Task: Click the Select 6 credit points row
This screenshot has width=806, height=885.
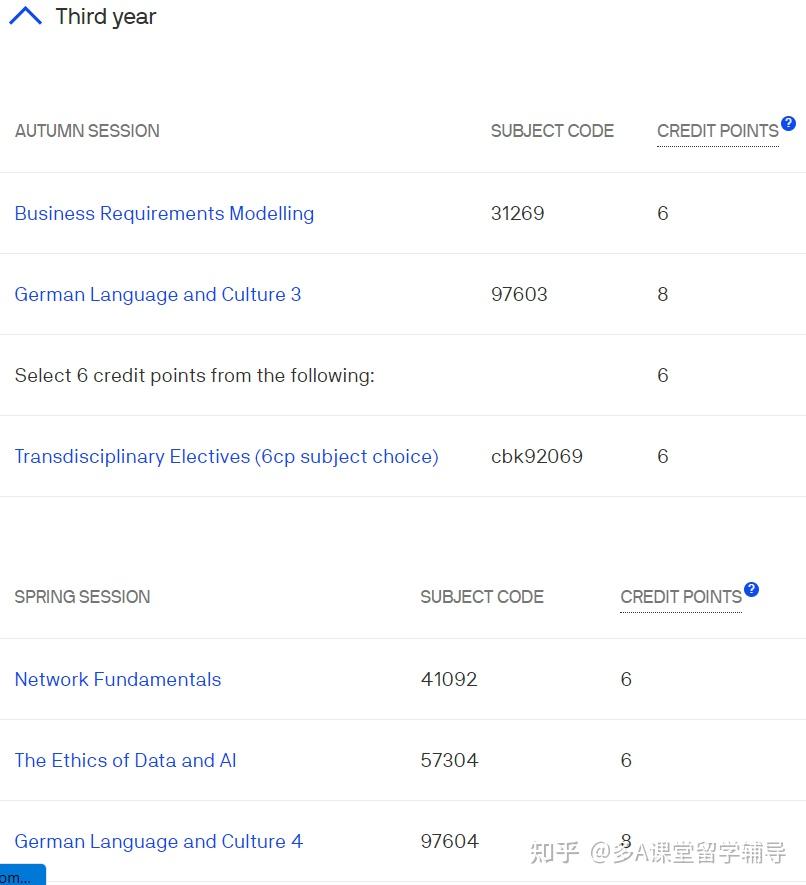Action: coord(403,375)
